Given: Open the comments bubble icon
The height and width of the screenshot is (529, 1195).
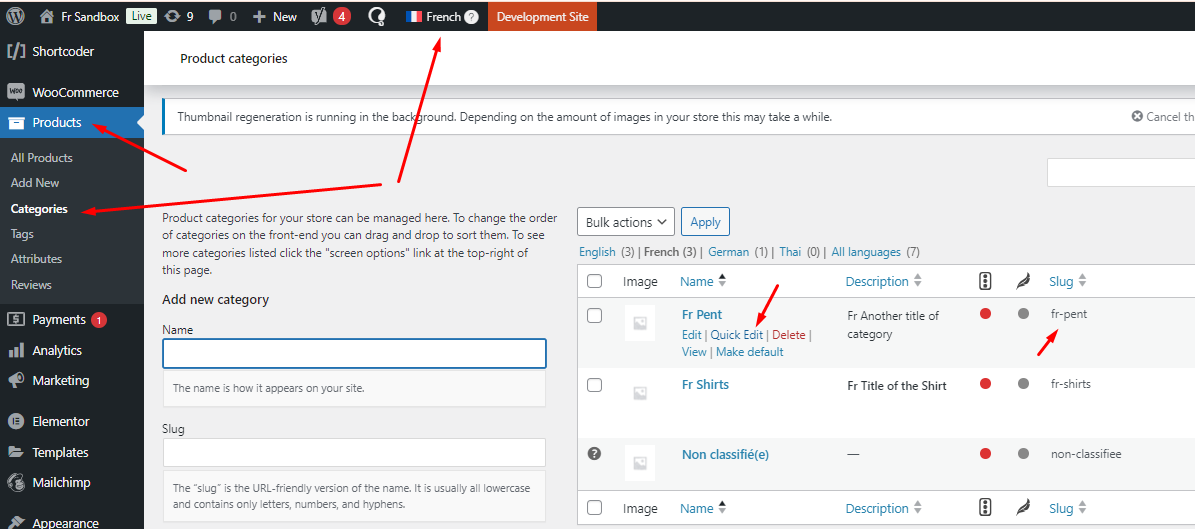Looking at the screenshot, I should click(222, 16).
